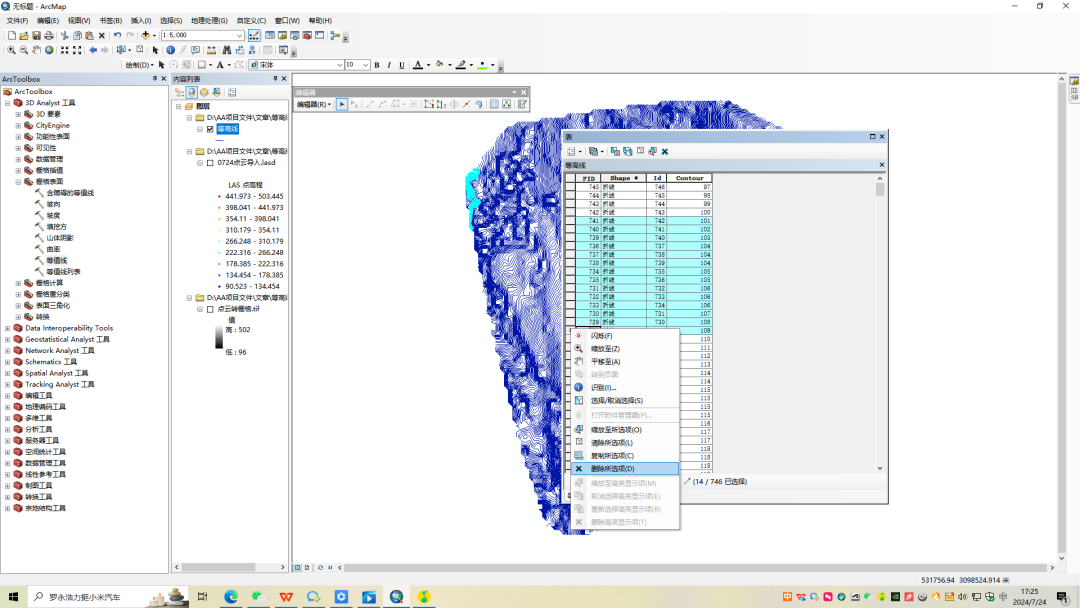Expand the 数据管理 toolset
Image resolution: width=1080 pixels, height=608 pixels.
[19, 159]
